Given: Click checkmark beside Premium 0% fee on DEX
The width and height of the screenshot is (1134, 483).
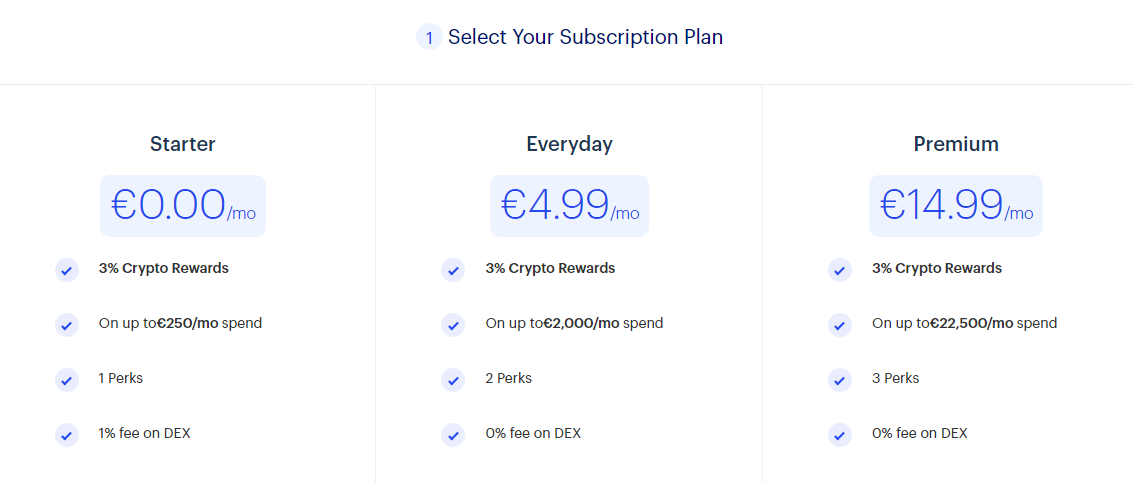Looking at the screenshot, I should click(x=840, y=435).
